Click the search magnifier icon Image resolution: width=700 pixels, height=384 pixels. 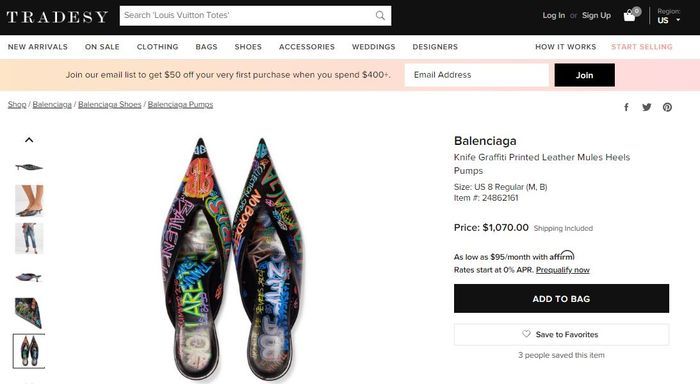tap(380, 16)
